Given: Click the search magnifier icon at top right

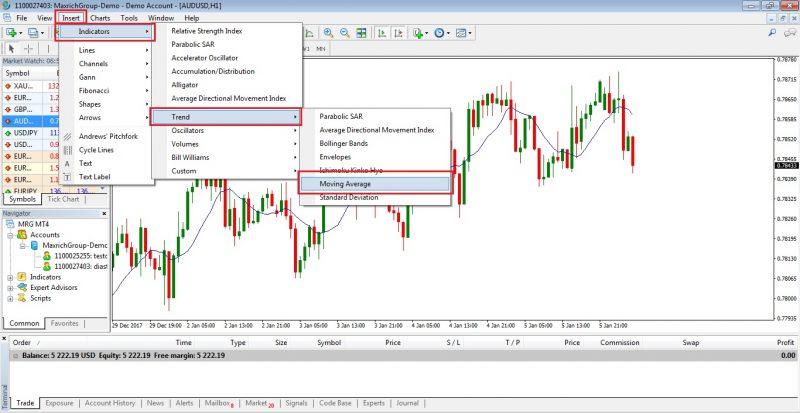Looking at the screenshot, I should pyautogui.click(x=772, y=33).
